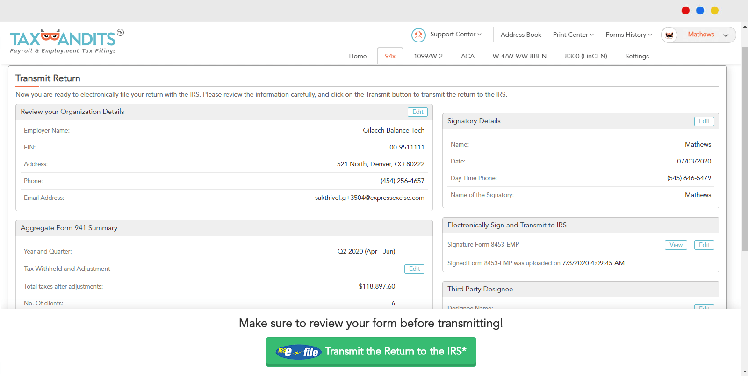The image size is (748, 389).
Task: Open the Forms History dropdown
Action: [629, 34]
